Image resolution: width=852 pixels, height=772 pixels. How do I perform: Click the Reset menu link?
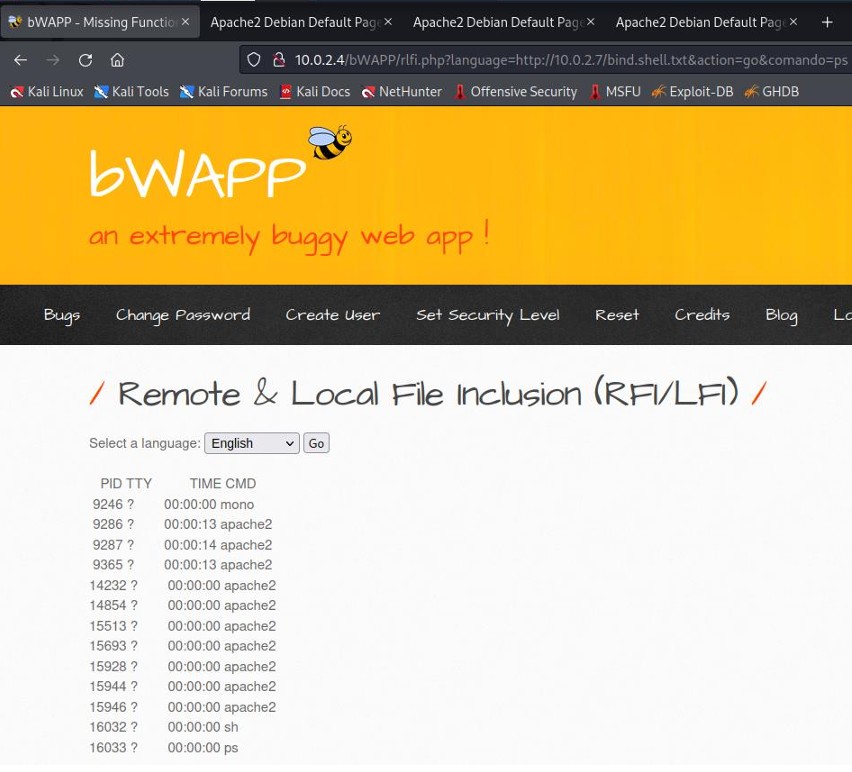(617, 315)
